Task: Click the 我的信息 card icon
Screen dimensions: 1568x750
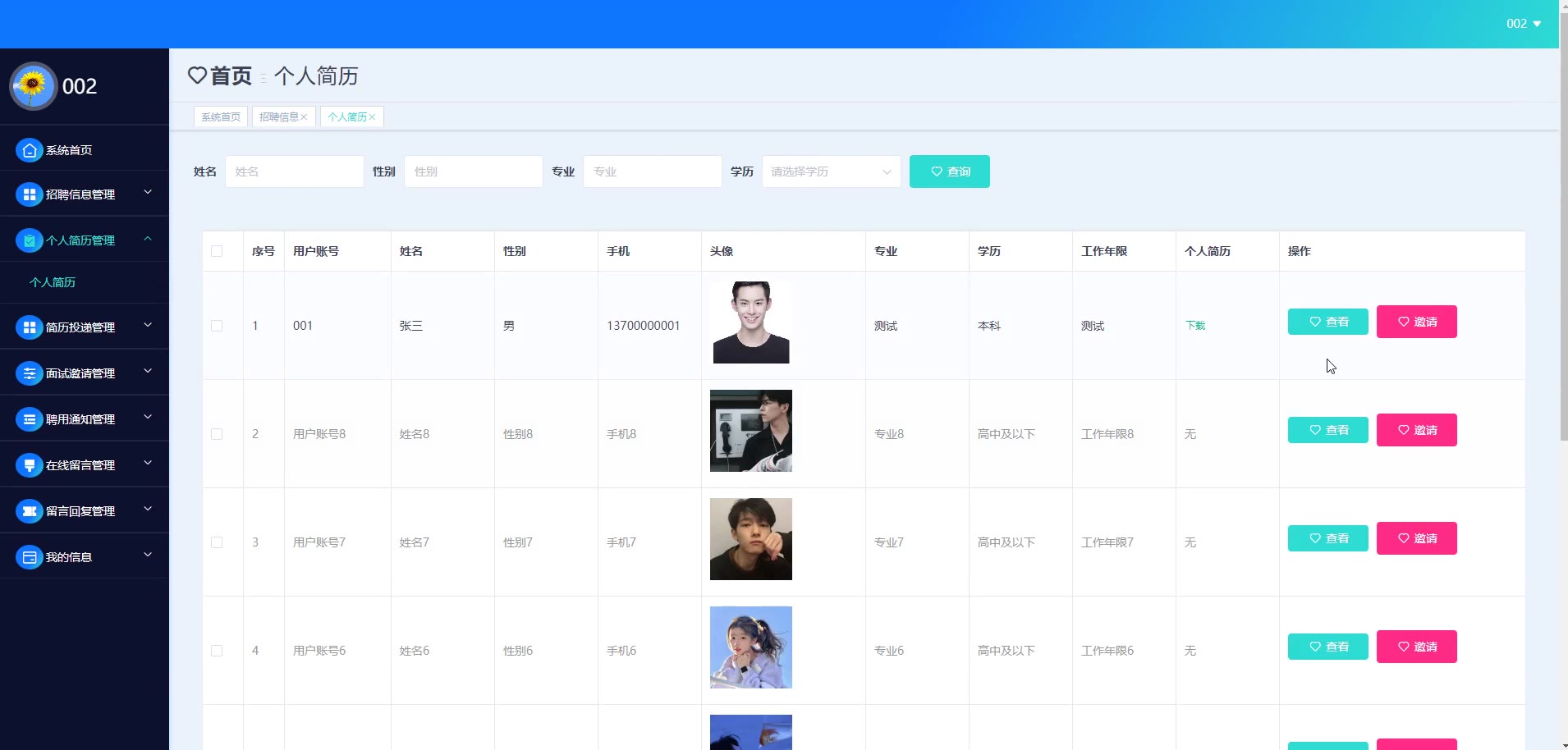Action: coord(30,557)
